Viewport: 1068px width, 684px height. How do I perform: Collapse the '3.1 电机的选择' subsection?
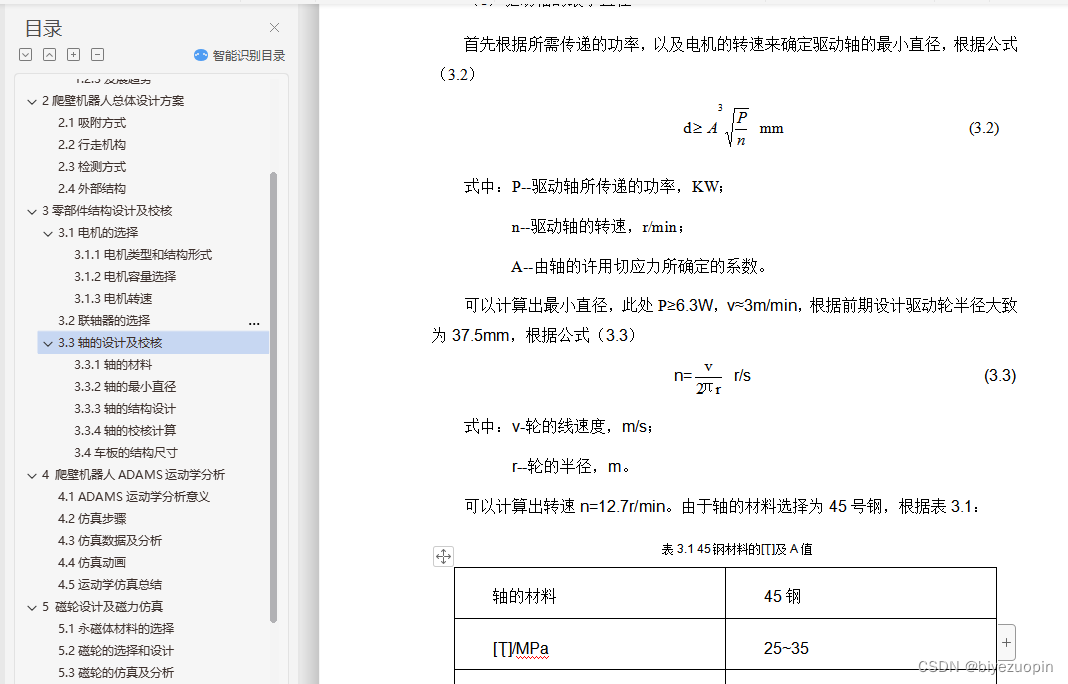pyautogui.click(x=48, y=234)
